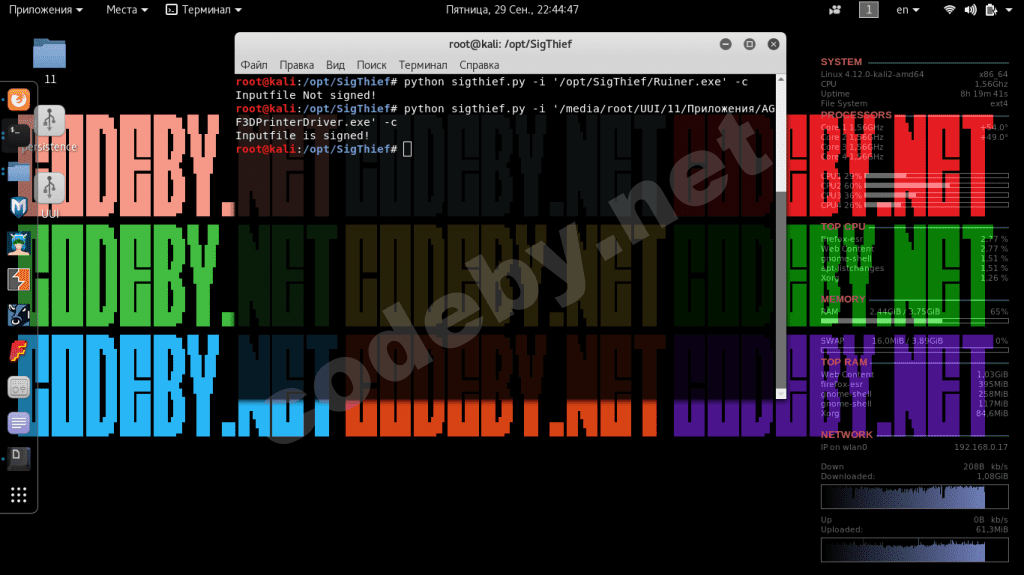Open the Terminal icon in the dock
The width and height of the screenshot is (1024, 575).
(18, 135)
